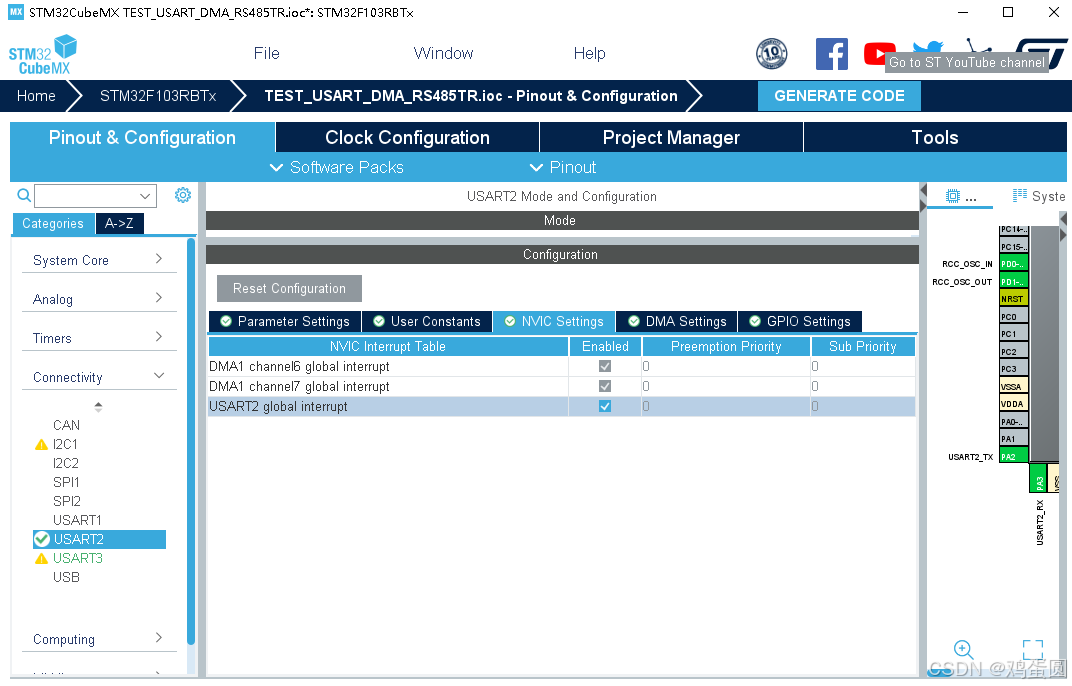1072x686 pixels.
Task: Click the STM32F103RBTx breadcrumb
Action: click(x=158, y=96)
